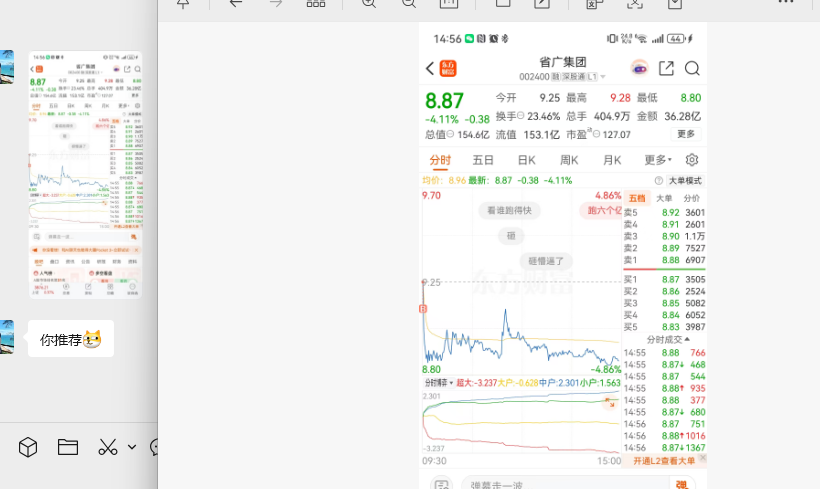This screenshot has width=820, height=489.
Task: Select the 五档 order book tab
Action: tap(636, 198)
